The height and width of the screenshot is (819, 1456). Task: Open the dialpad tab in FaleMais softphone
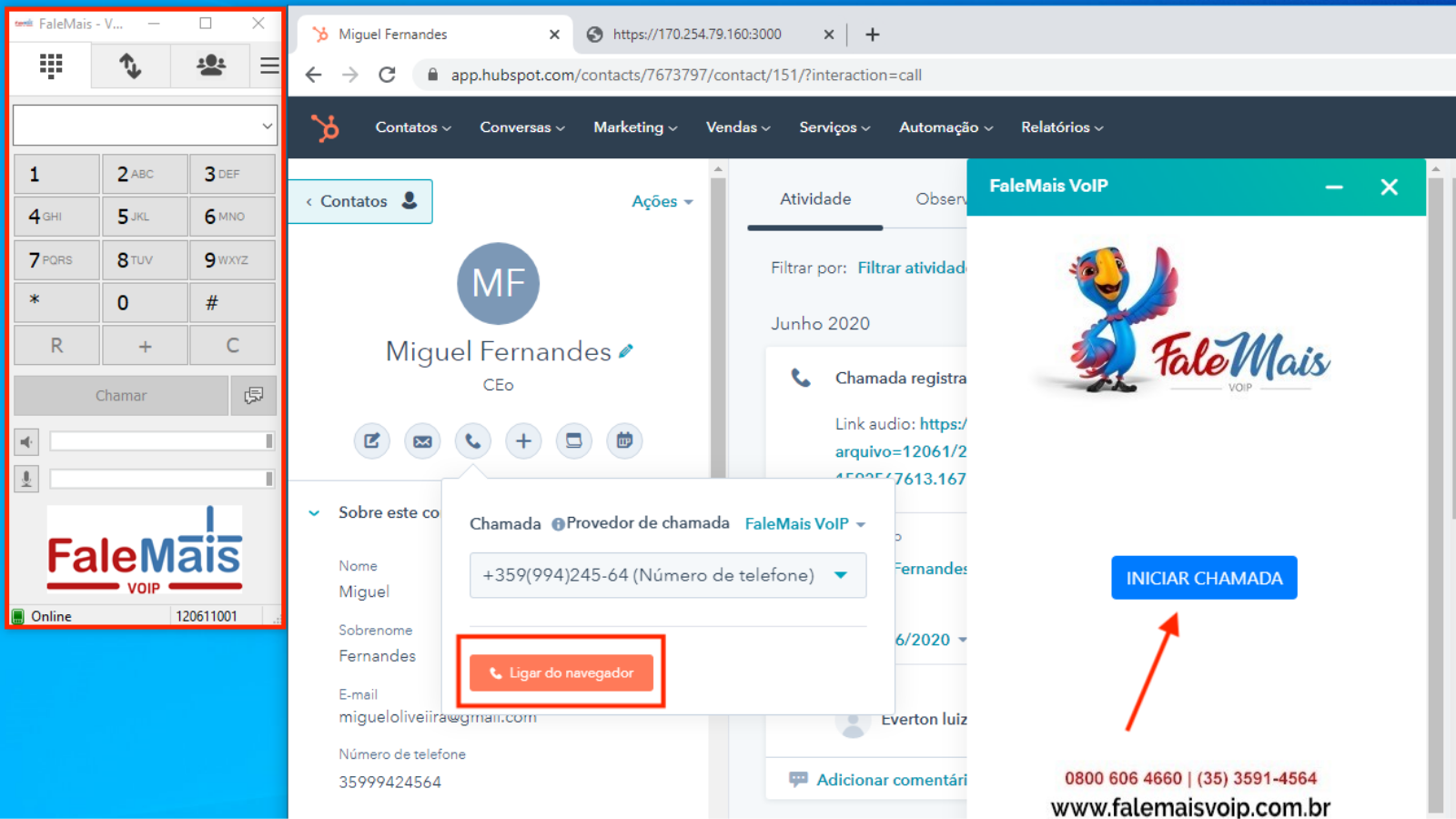[51, 66]
